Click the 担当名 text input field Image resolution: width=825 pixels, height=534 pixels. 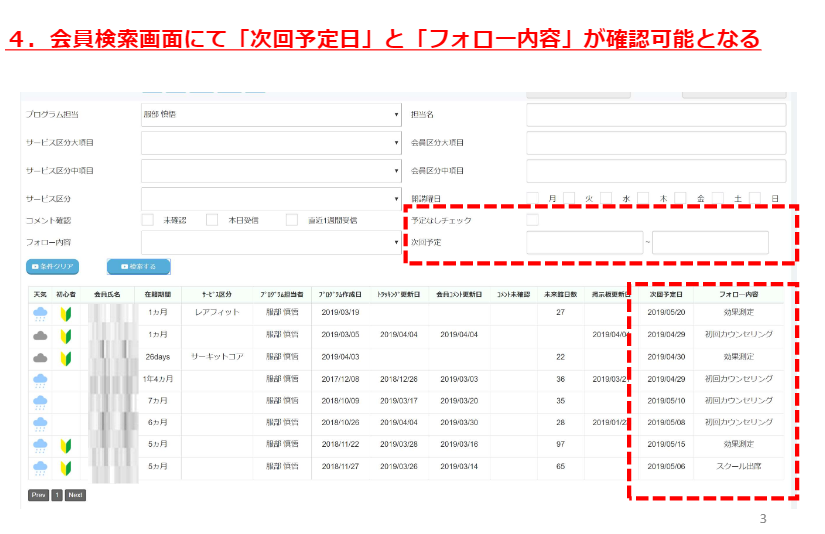(655, 115)
